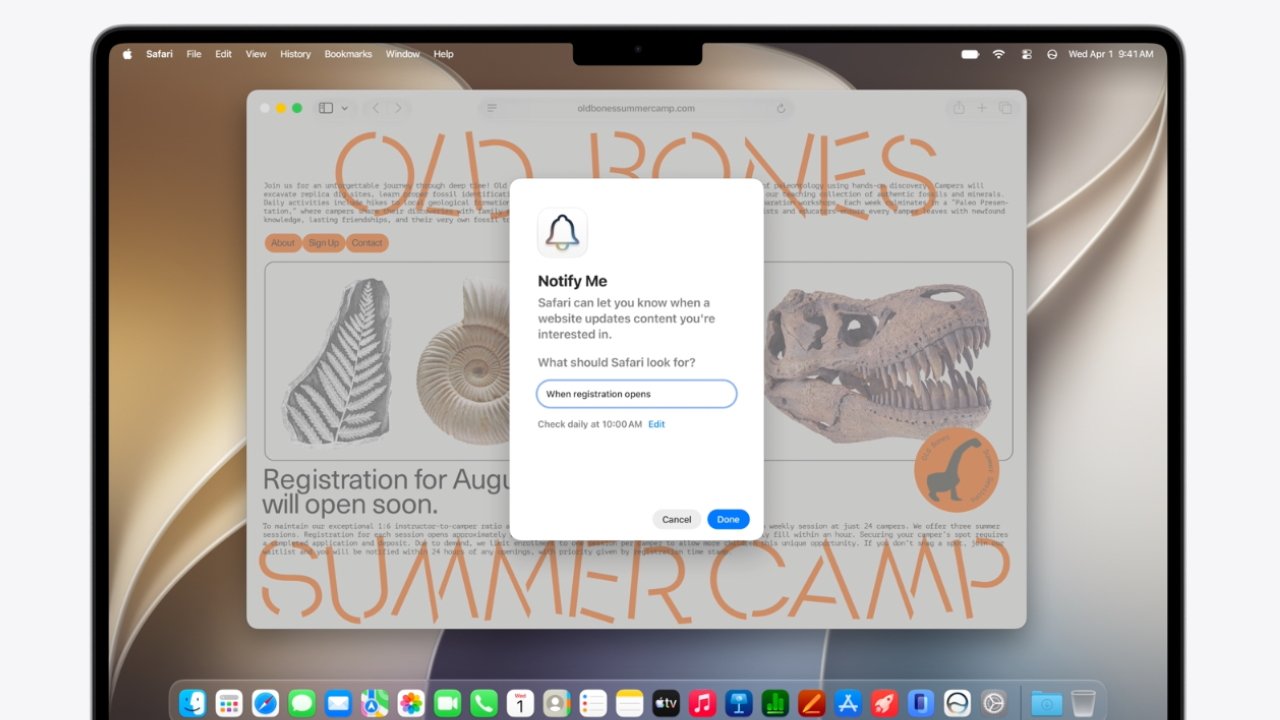Screen dimensions: 1280x720
Task: Go back with Safari back arrow
Action: coord(376,108)
